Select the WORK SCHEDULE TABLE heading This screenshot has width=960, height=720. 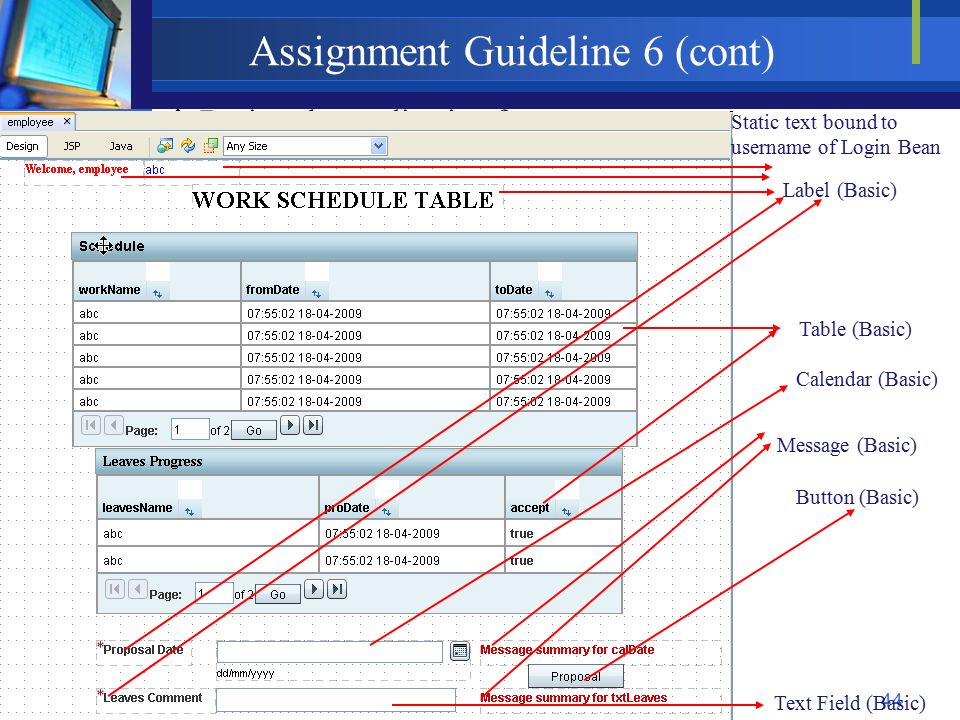pyautogui.click(x=343, y=200)
